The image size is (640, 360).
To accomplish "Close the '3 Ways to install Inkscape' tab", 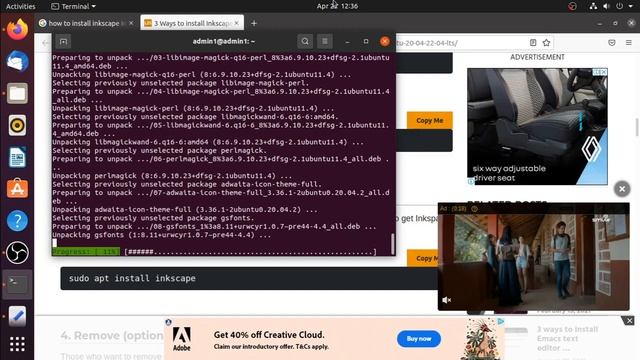I will [x=236, y=23].
